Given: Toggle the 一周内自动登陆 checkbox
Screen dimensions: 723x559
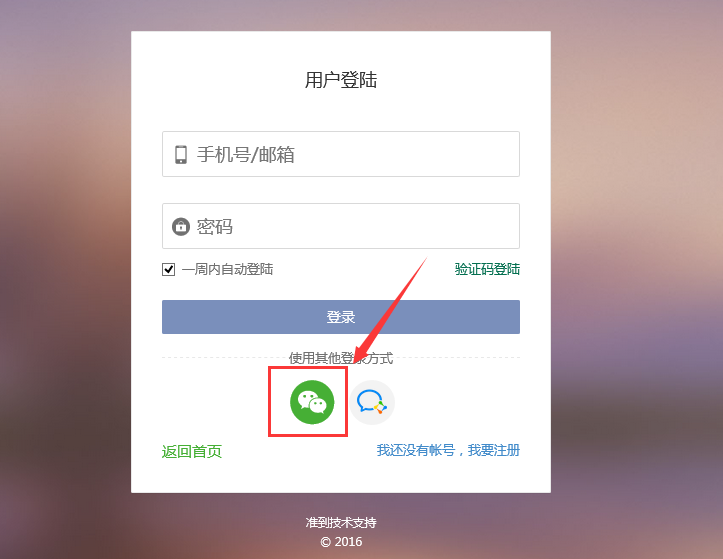Looking at the screenshot, I should click(168, 269).
